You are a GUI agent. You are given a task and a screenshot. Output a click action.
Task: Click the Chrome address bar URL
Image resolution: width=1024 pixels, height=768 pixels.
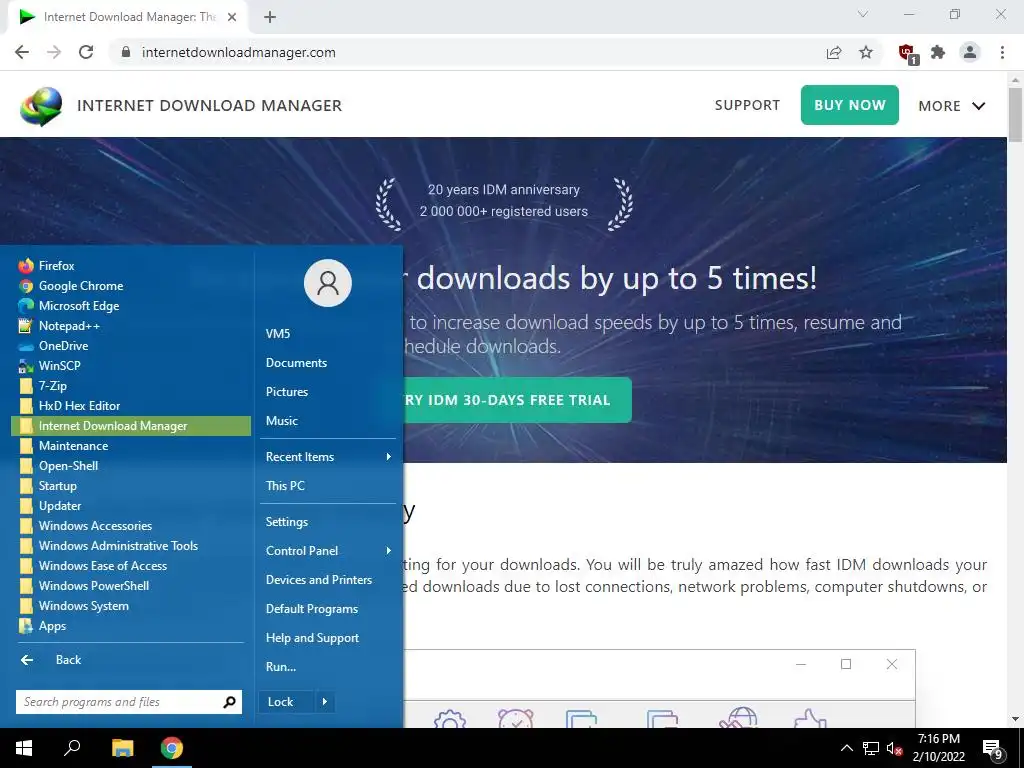click(238, 52)
